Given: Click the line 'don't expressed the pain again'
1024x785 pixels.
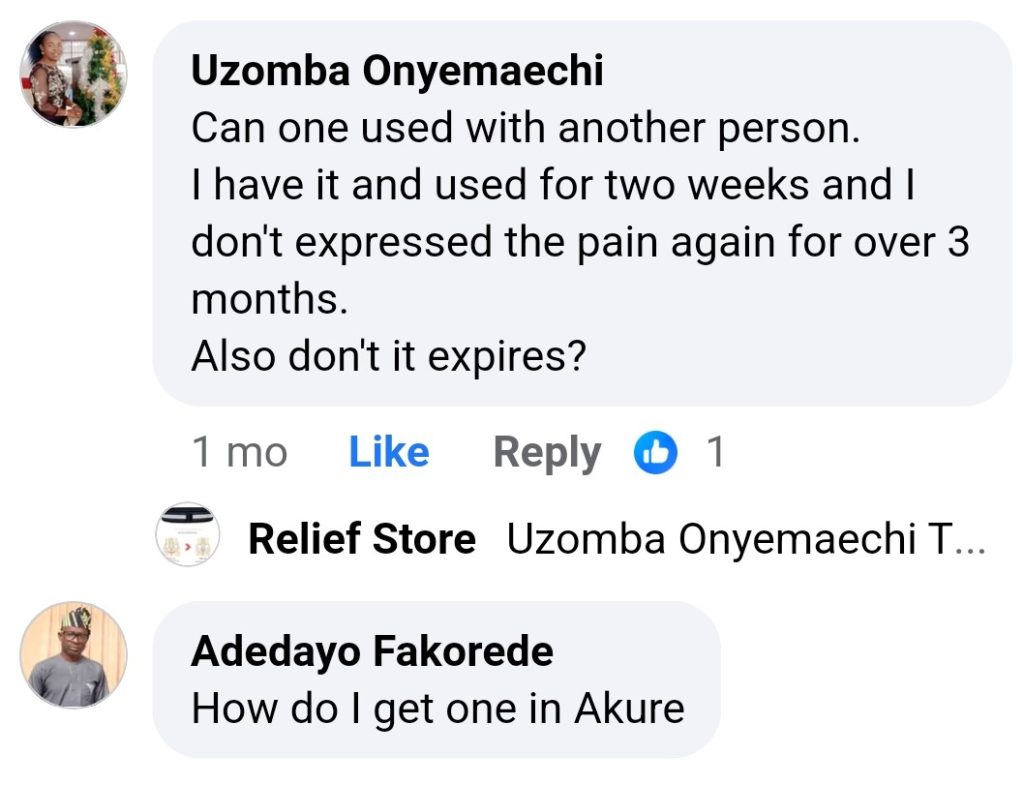Looking at the screenshot, I should click(580, 243).
